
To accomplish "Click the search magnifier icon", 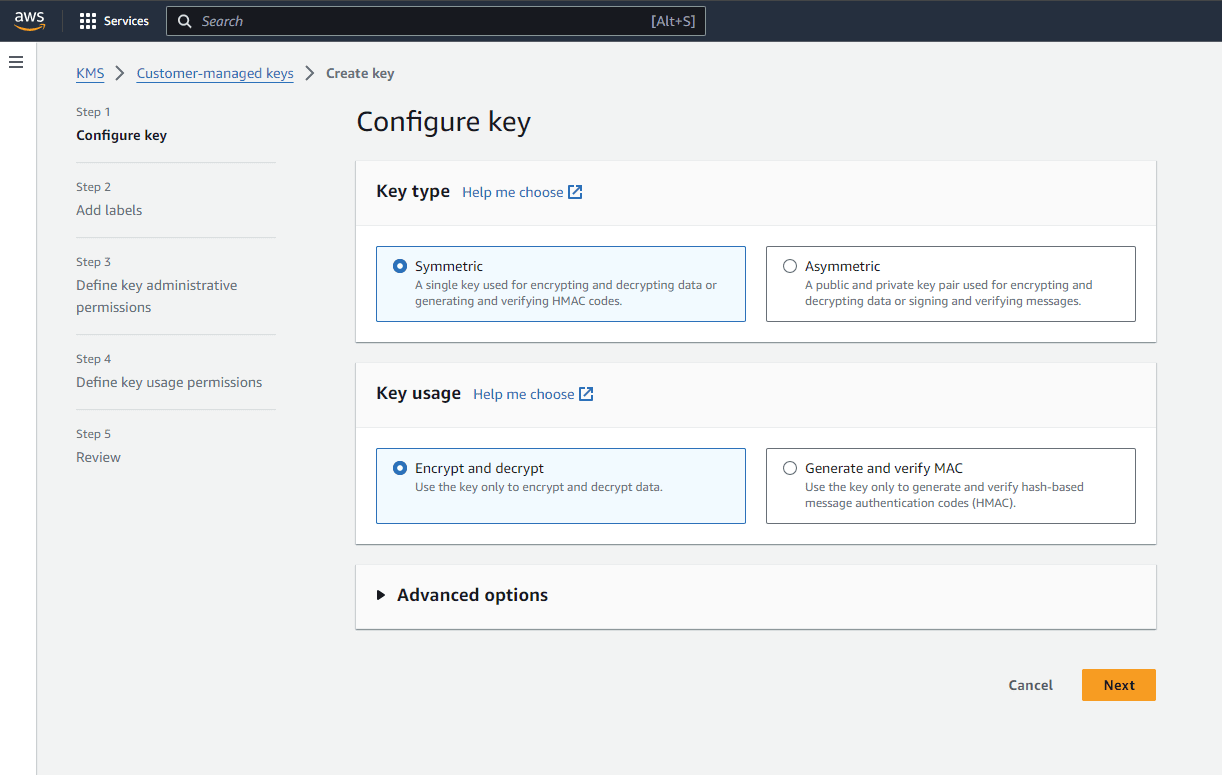I will [x=184, y=21].
